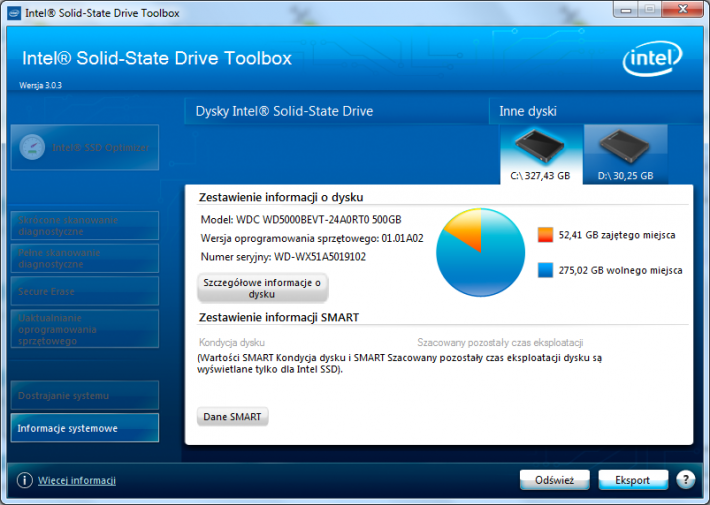Click the 275,02 GB wolnego miejsca label
The height and width of the screenshot is (505, 710).
[x=620, y=270]
